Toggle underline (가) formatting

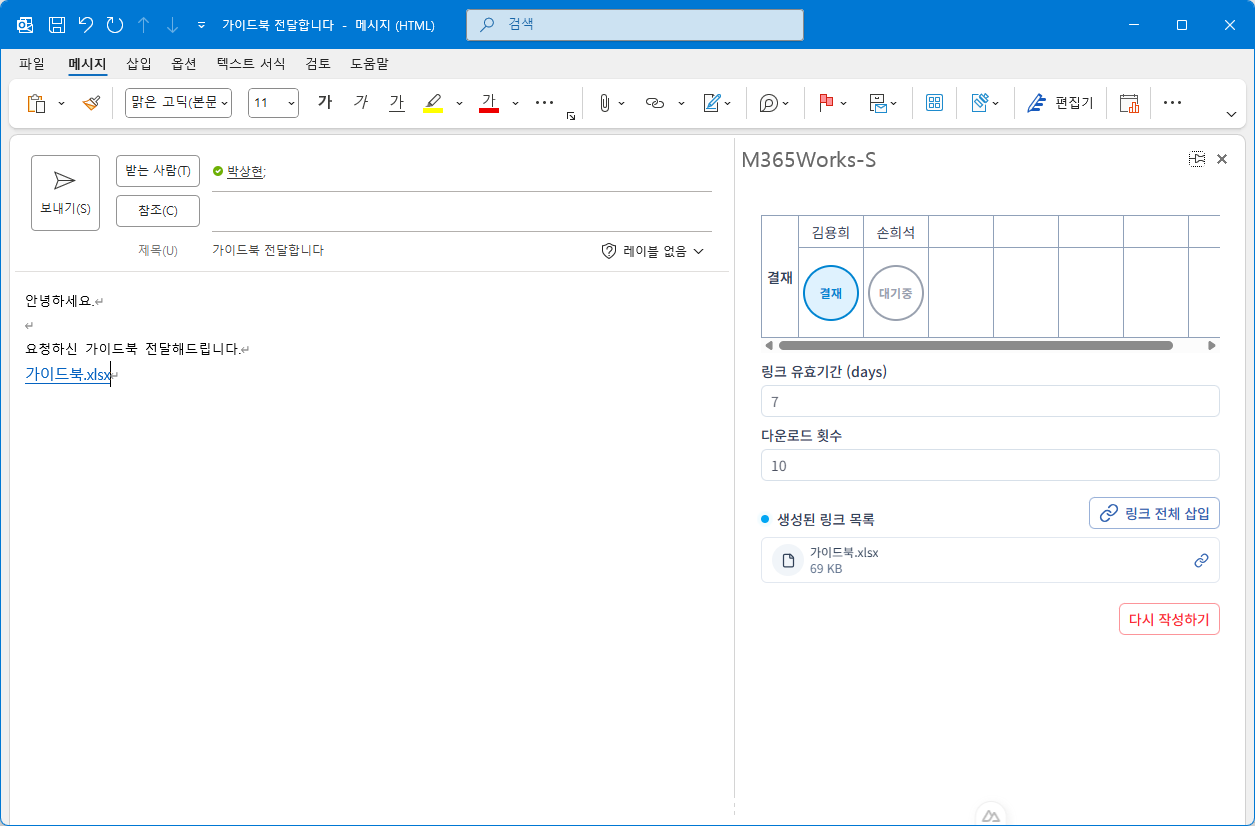point(397,103)
